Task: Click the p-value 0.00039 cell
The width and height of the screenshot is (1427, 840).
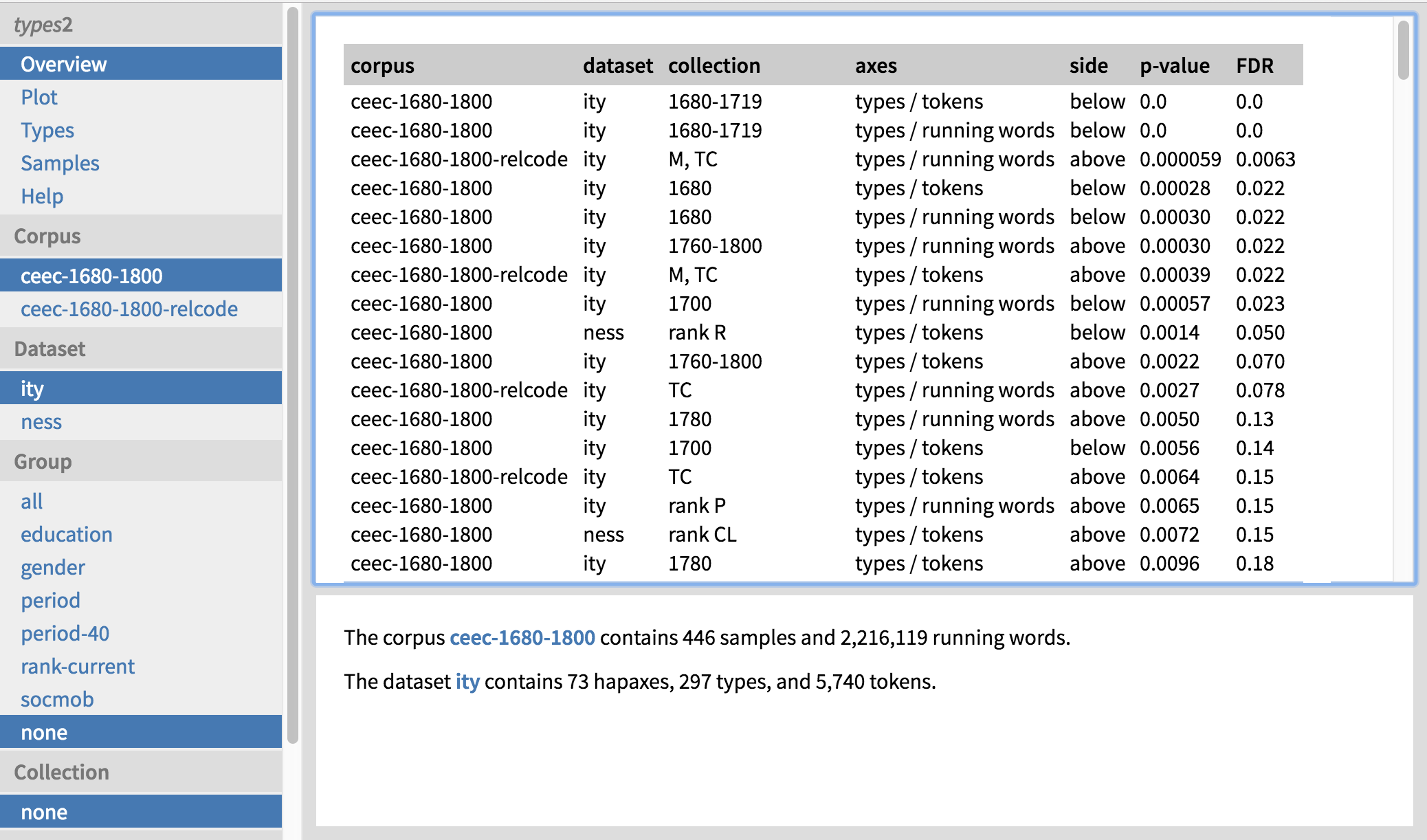Action: point(1175,274)
